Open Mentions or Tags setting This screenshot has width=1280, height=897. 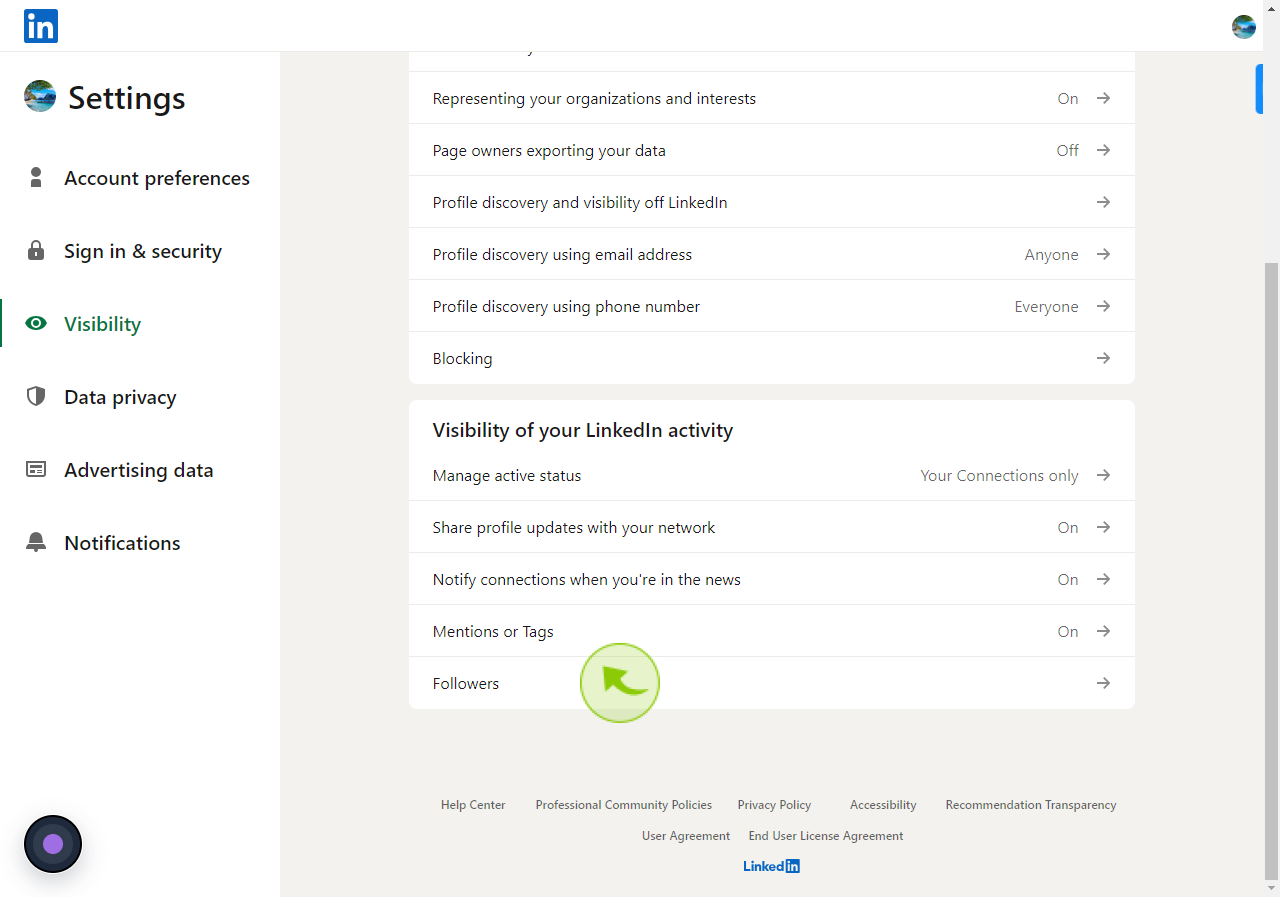pyautogui.click(x=772, y=631)
